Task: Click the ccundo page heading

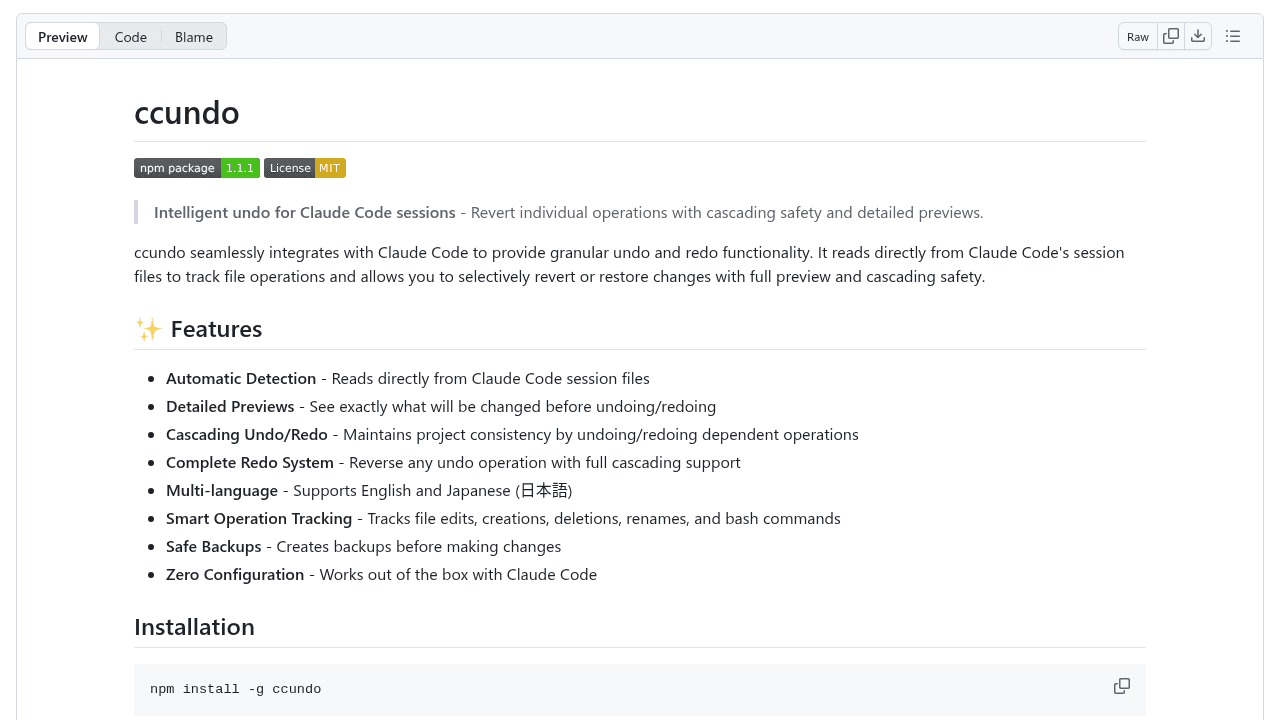Action: [187, 112]
